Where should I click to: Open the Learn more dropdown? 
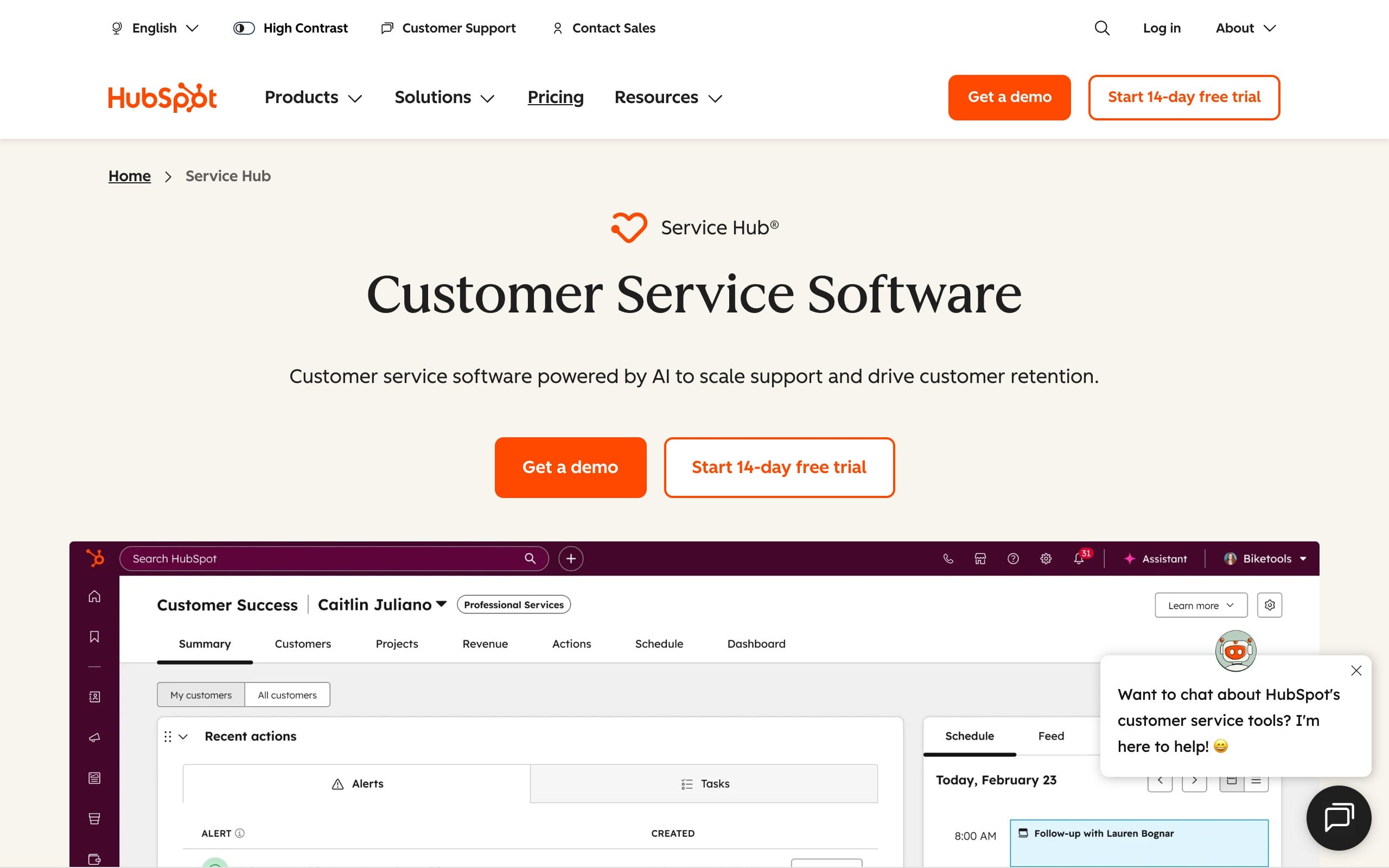[1201, 605]
